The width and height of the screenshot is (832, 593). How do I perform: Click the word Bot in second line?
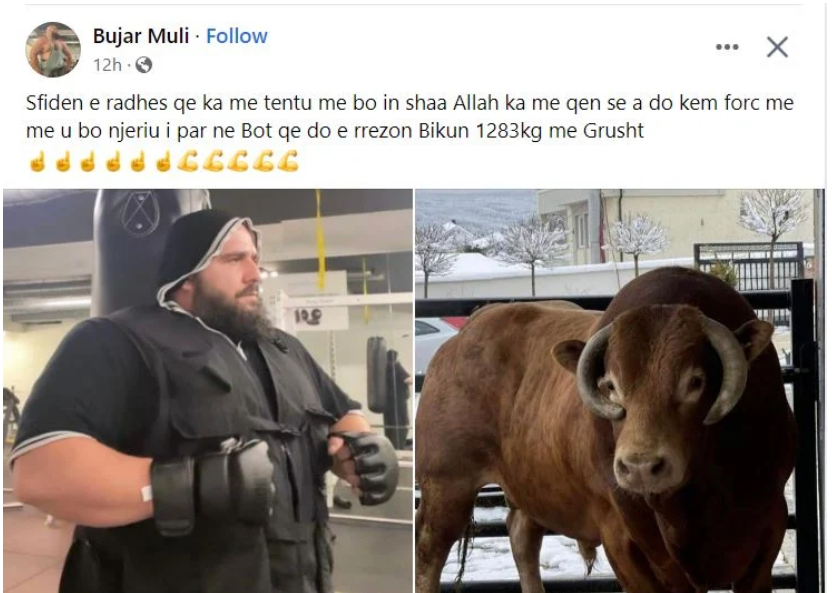(x=257, y=131)
